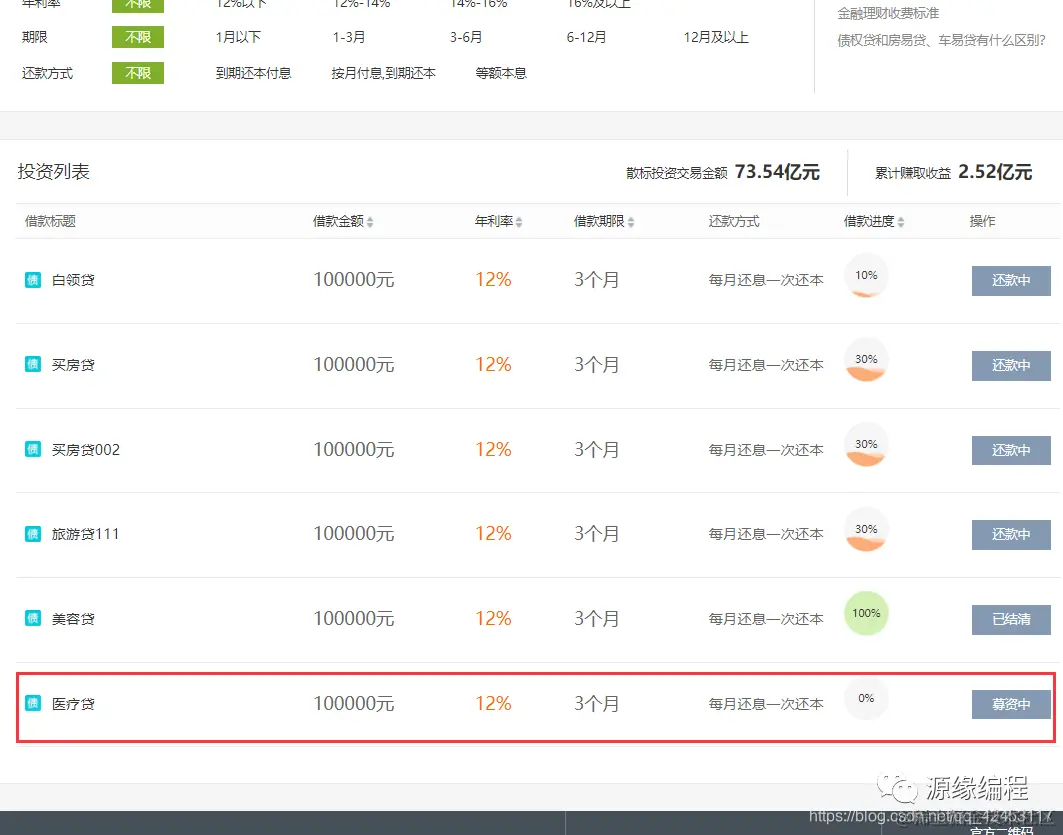Open the 美容贷 loan title
This screenshot has height=835, width=1063.
(73, 618)
